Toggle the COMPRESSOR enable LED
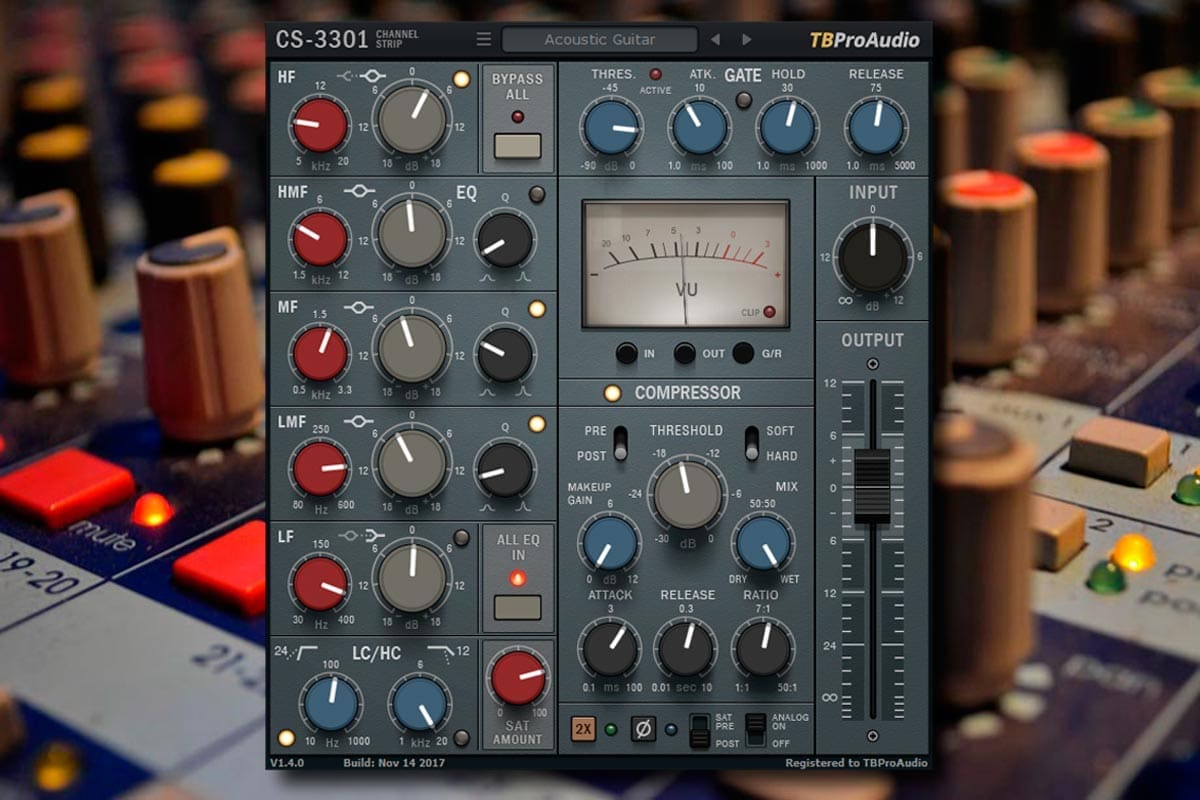1200x800 pixels. [612, 393]
